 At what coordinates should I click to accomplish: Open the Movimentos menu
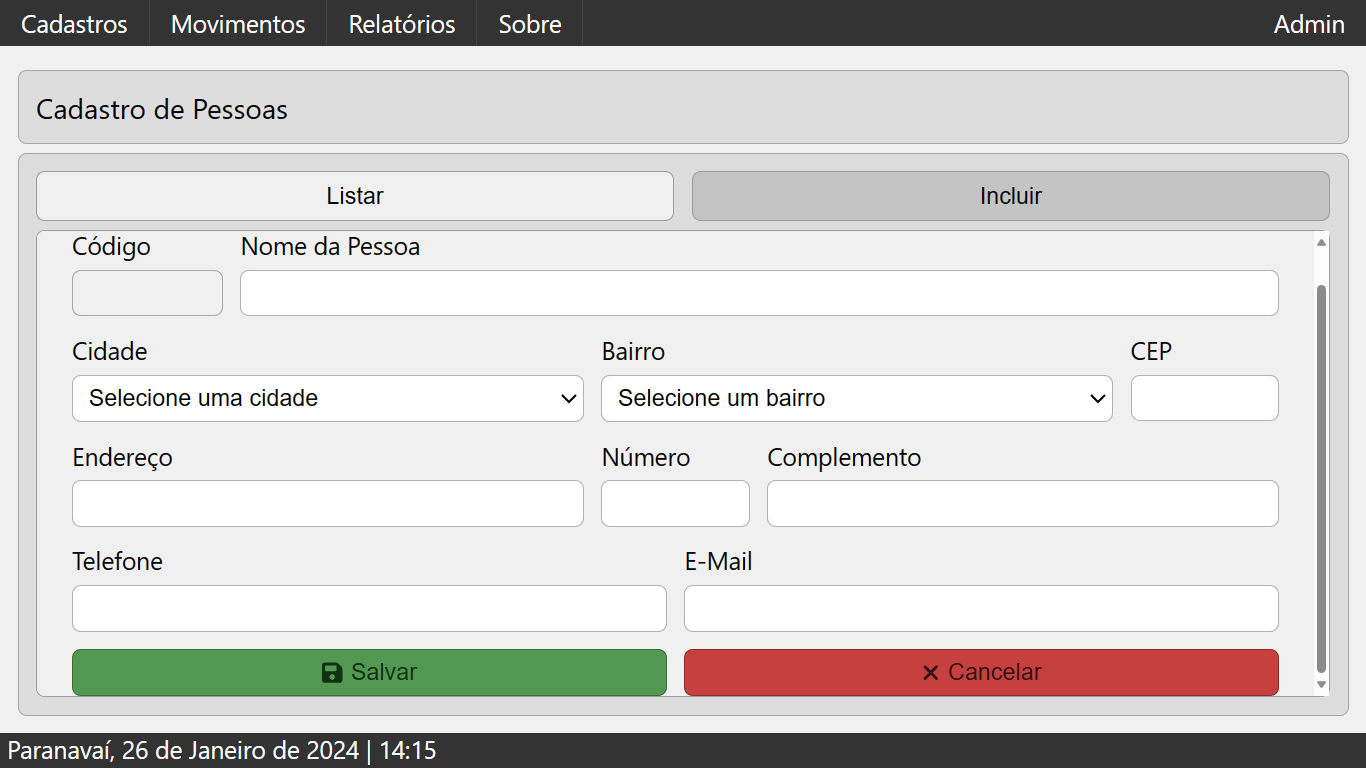(x=238, y=24)
